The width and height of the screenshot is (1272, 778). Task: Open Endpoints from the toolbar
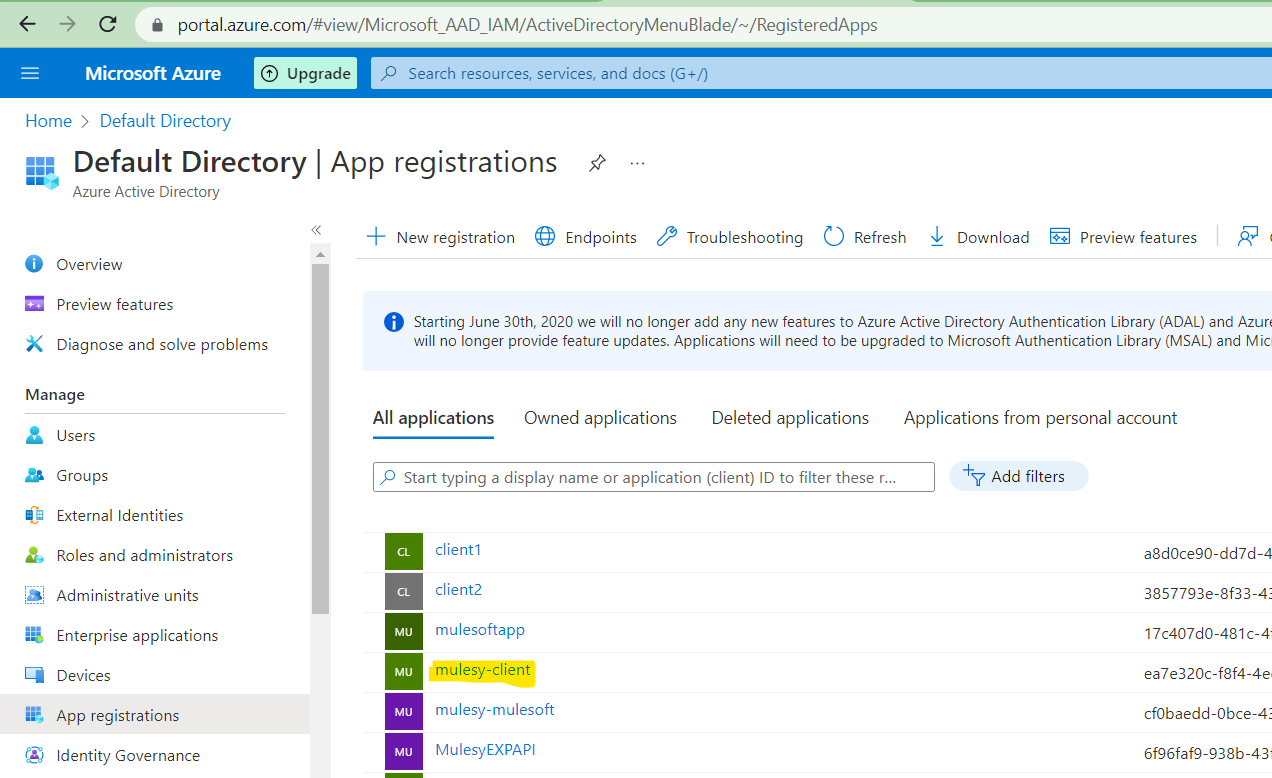(586, 237)
